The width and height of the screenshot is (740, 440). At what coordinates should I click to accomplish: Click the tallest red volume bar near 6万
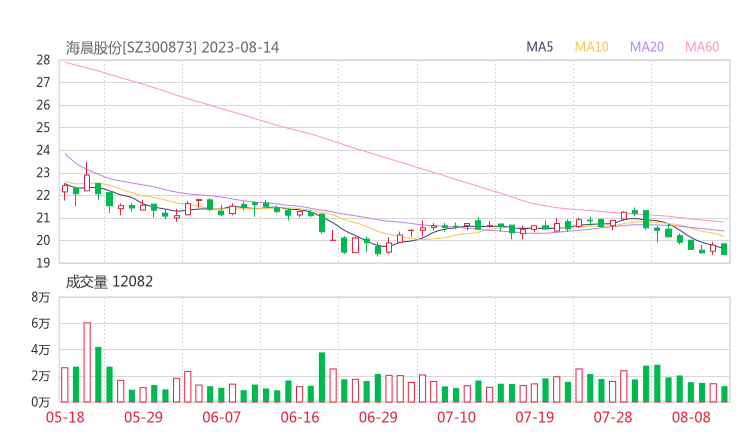[87, 363]
